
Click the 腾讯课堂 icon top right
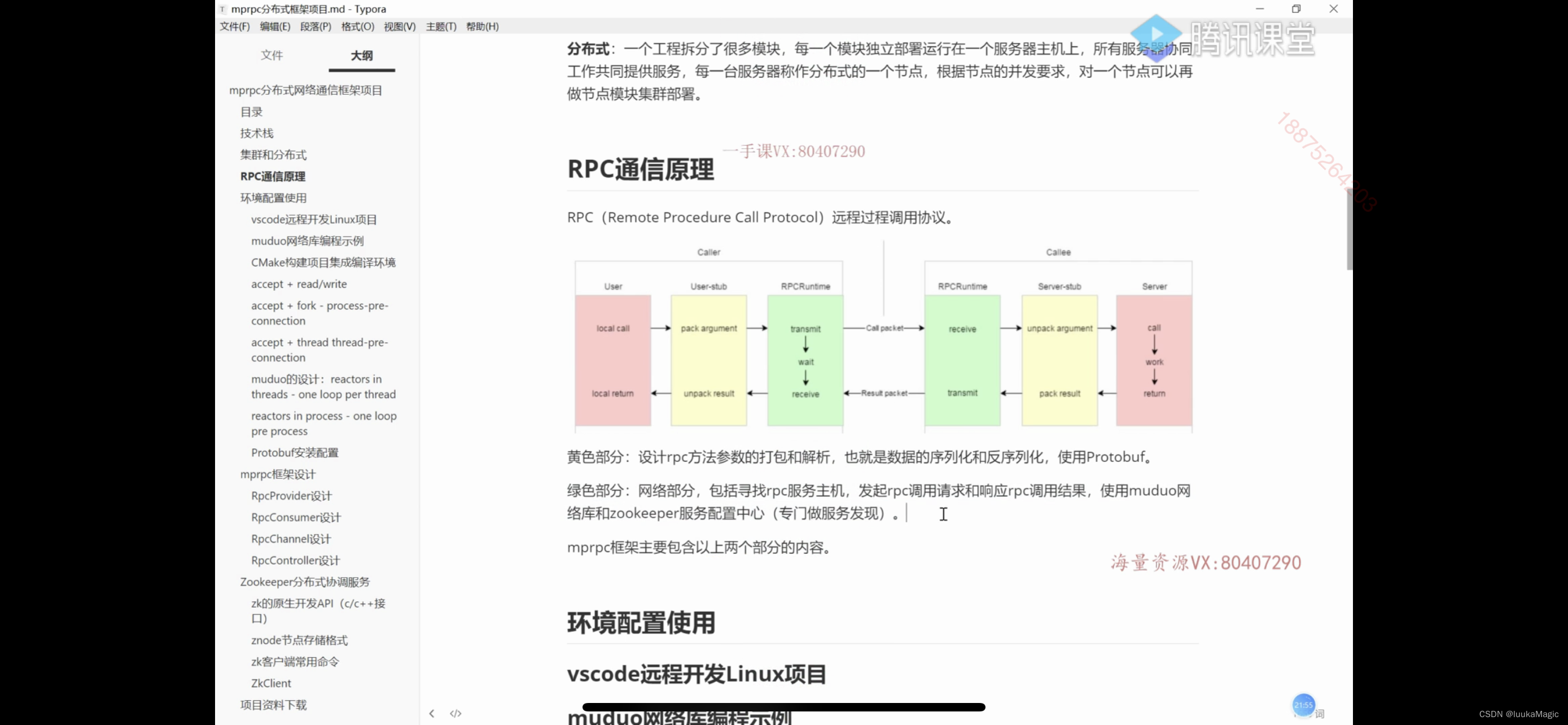(x=1154, y=38)
